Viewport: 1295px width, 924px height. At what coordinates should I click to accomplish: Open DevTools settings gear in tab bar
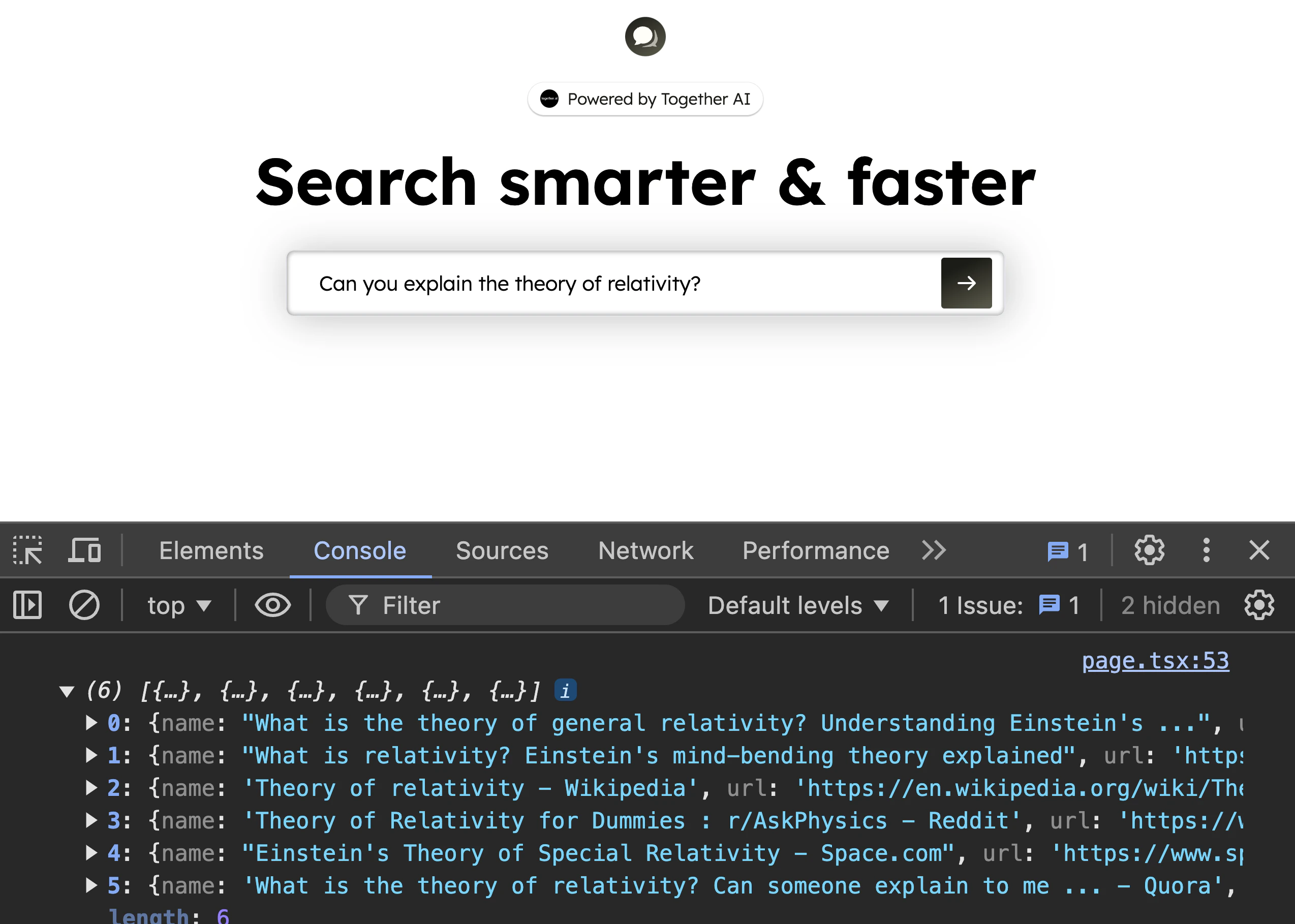(1149, 550)
